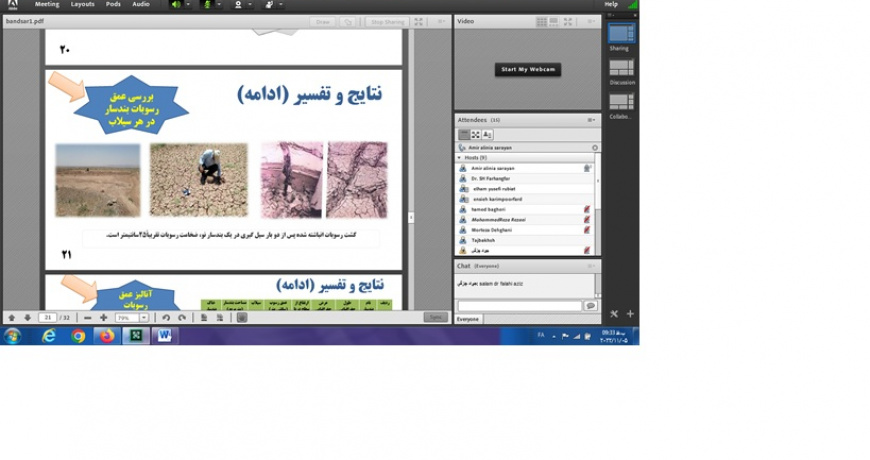Select attendee MohammadReza Rezaei
Image resolution: width=870 pixels, height=460 pixels.
pyautogui.click(x=525, y=220)
